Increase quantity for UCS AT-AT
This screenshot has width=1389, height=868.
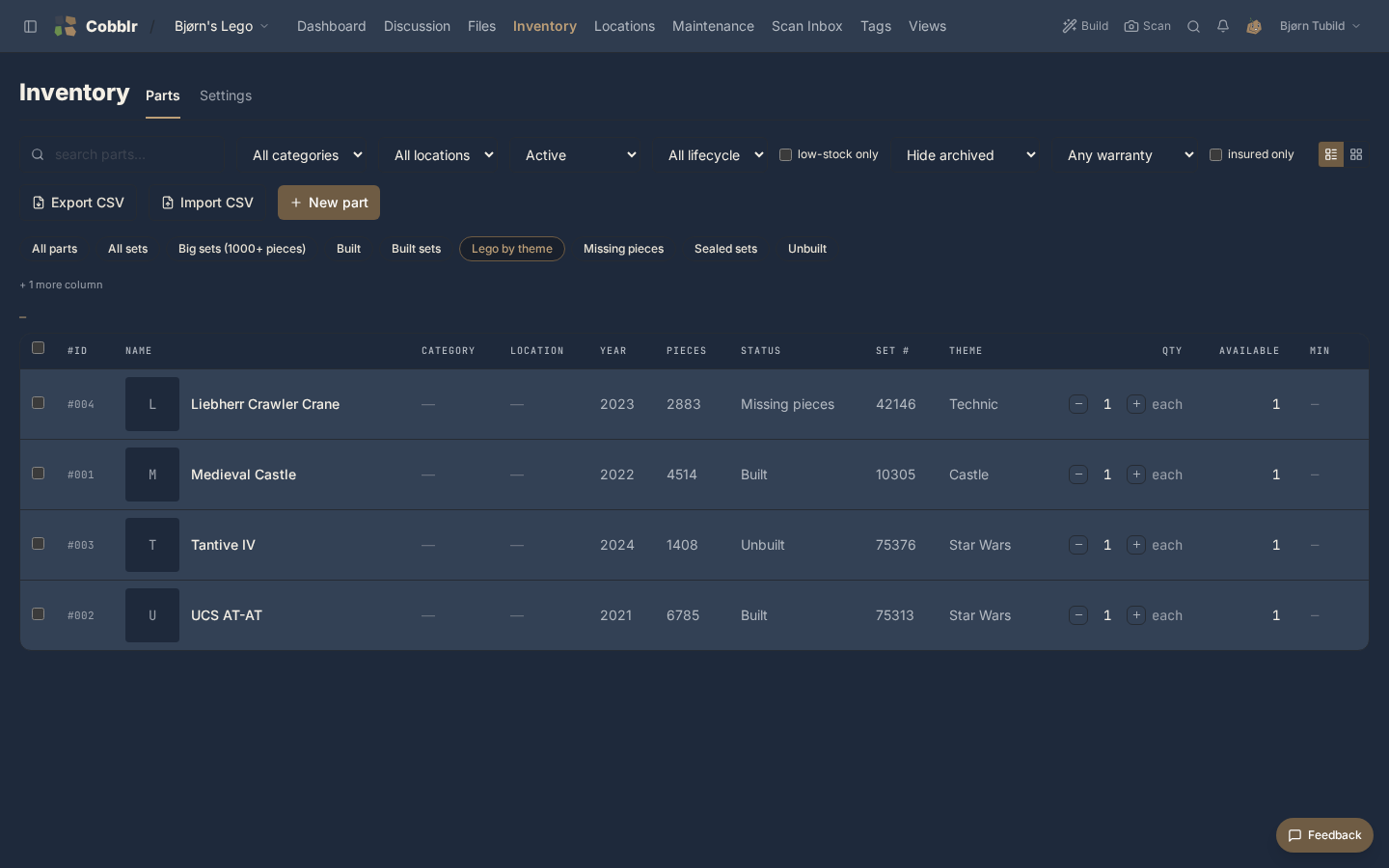click(x=1136, y=615)
